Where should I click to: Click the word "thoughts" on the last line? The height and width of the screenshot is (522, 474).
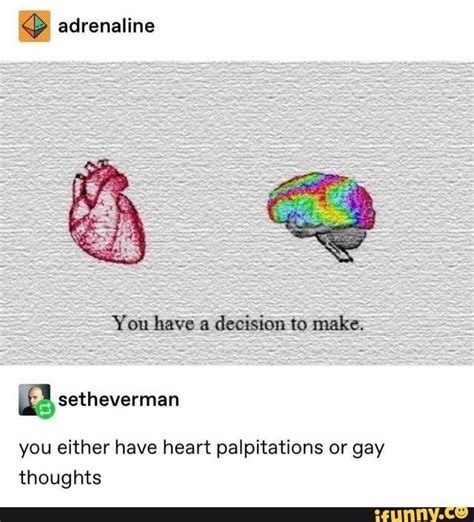[x=60, y=477]
